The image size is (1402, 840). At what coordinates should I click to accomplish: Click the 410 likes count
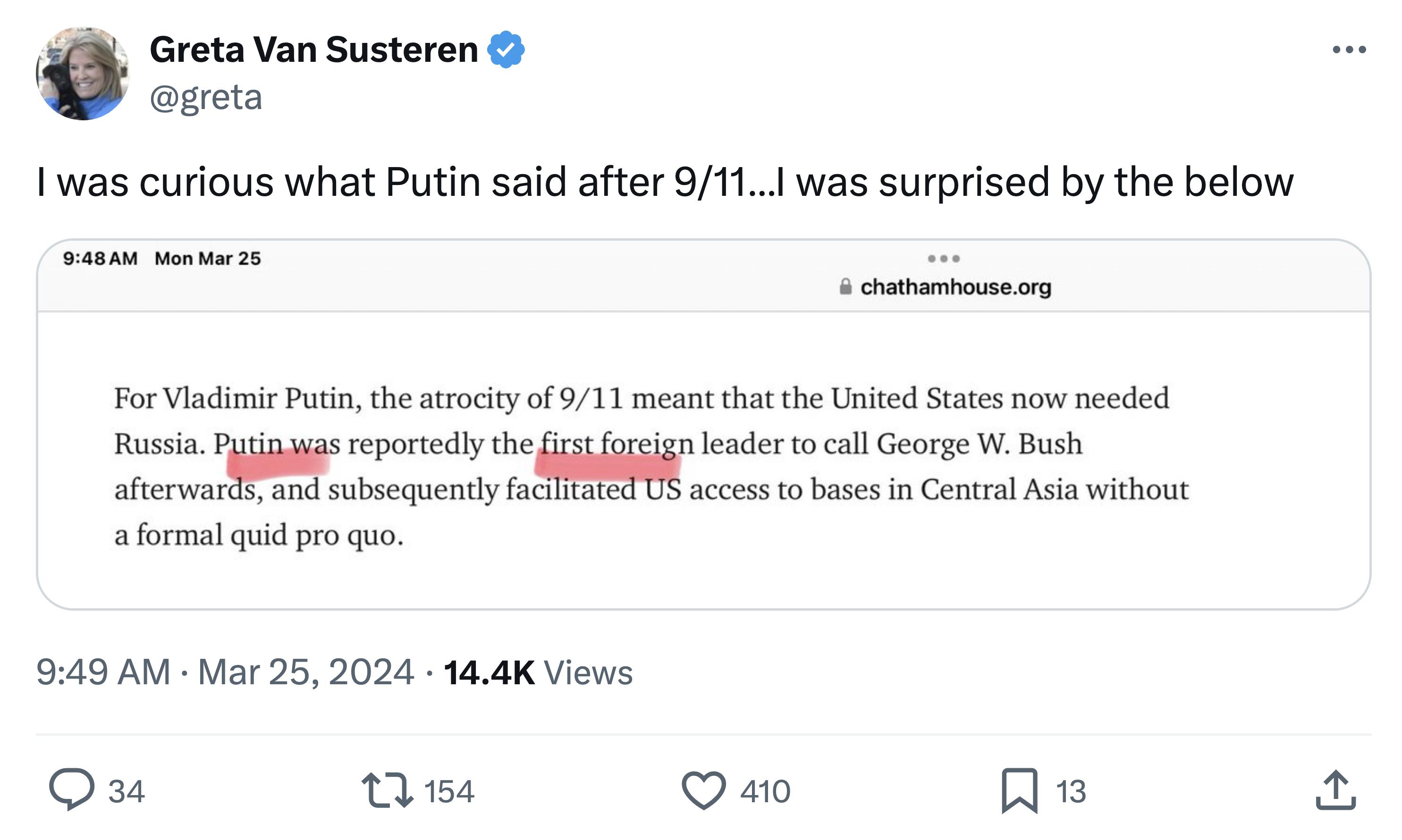(x=765, y=791)
